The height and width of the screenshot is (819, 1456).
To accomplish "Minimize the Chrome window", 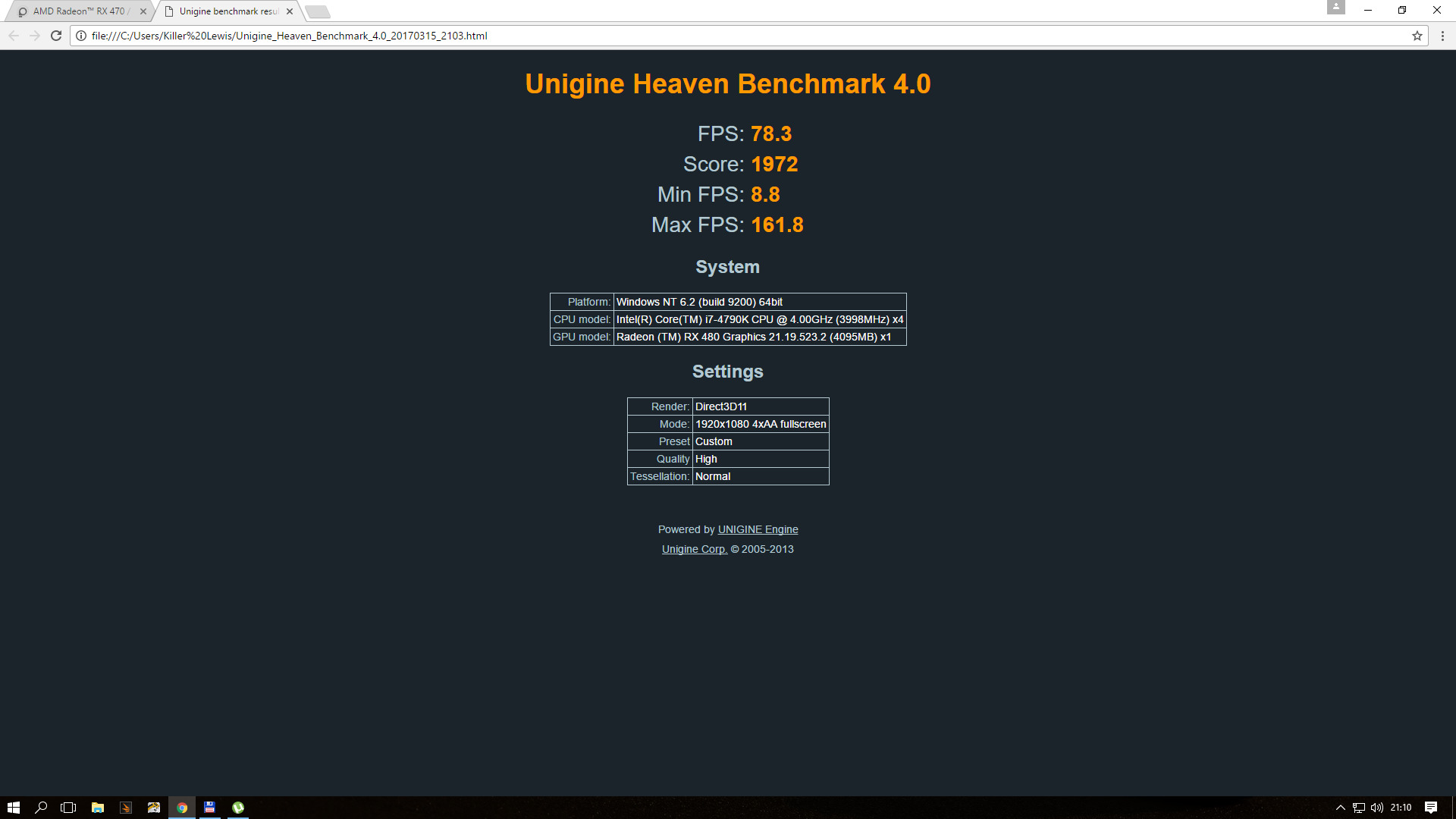I will point(1368,11).
